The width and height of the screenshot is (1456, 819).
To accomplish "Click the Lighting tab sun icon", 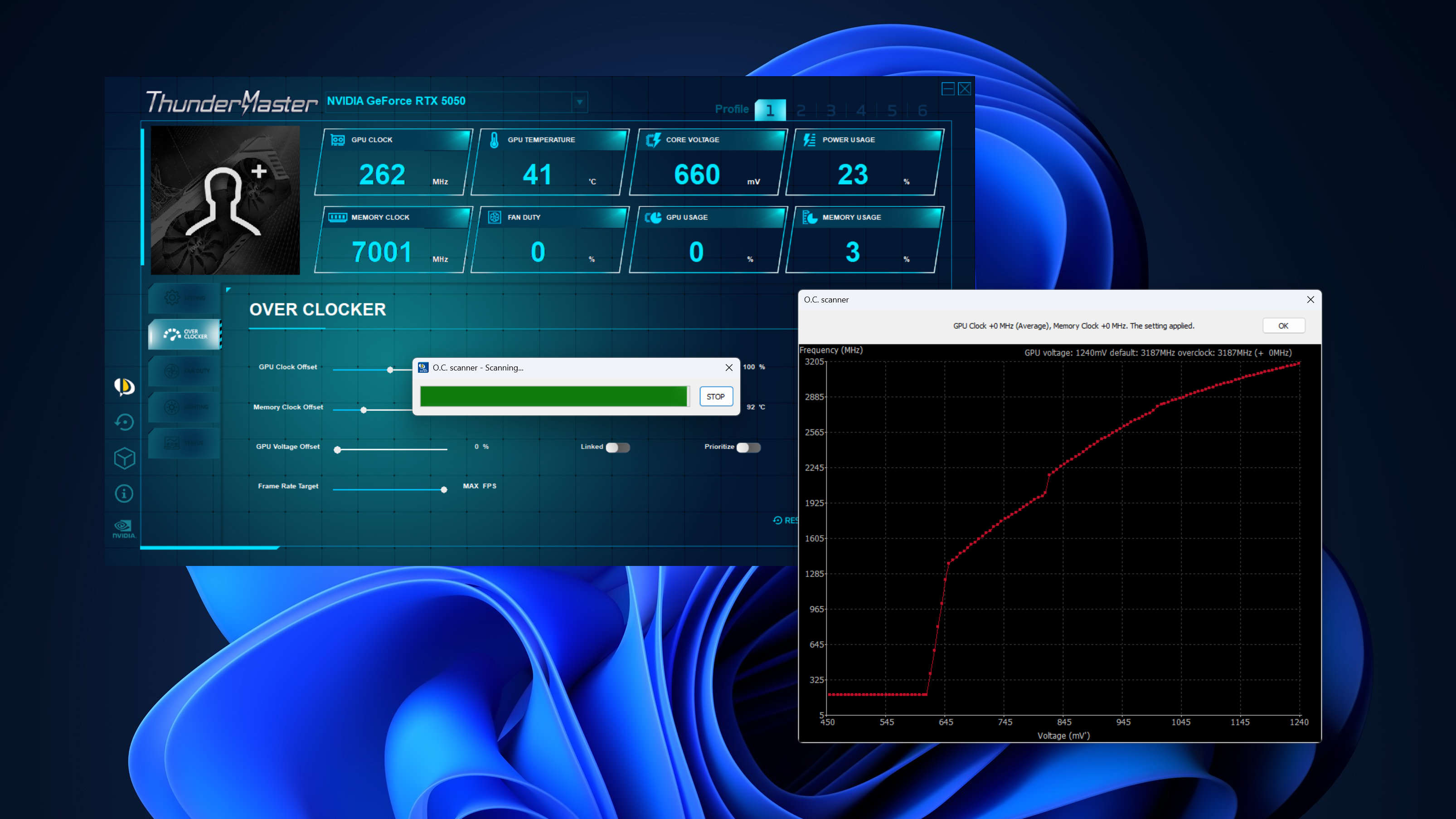I will point(172,407).
